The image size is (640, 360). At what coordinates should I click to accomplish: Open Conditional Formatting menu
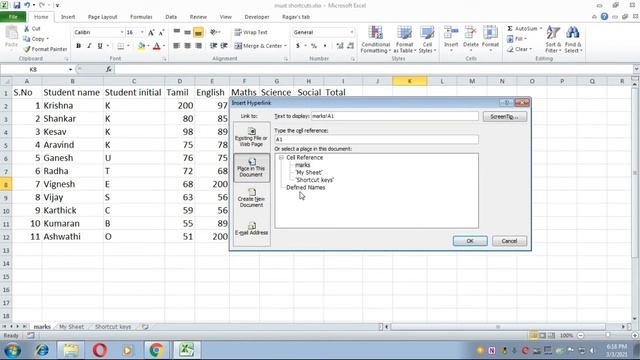[x=376, y=39]
